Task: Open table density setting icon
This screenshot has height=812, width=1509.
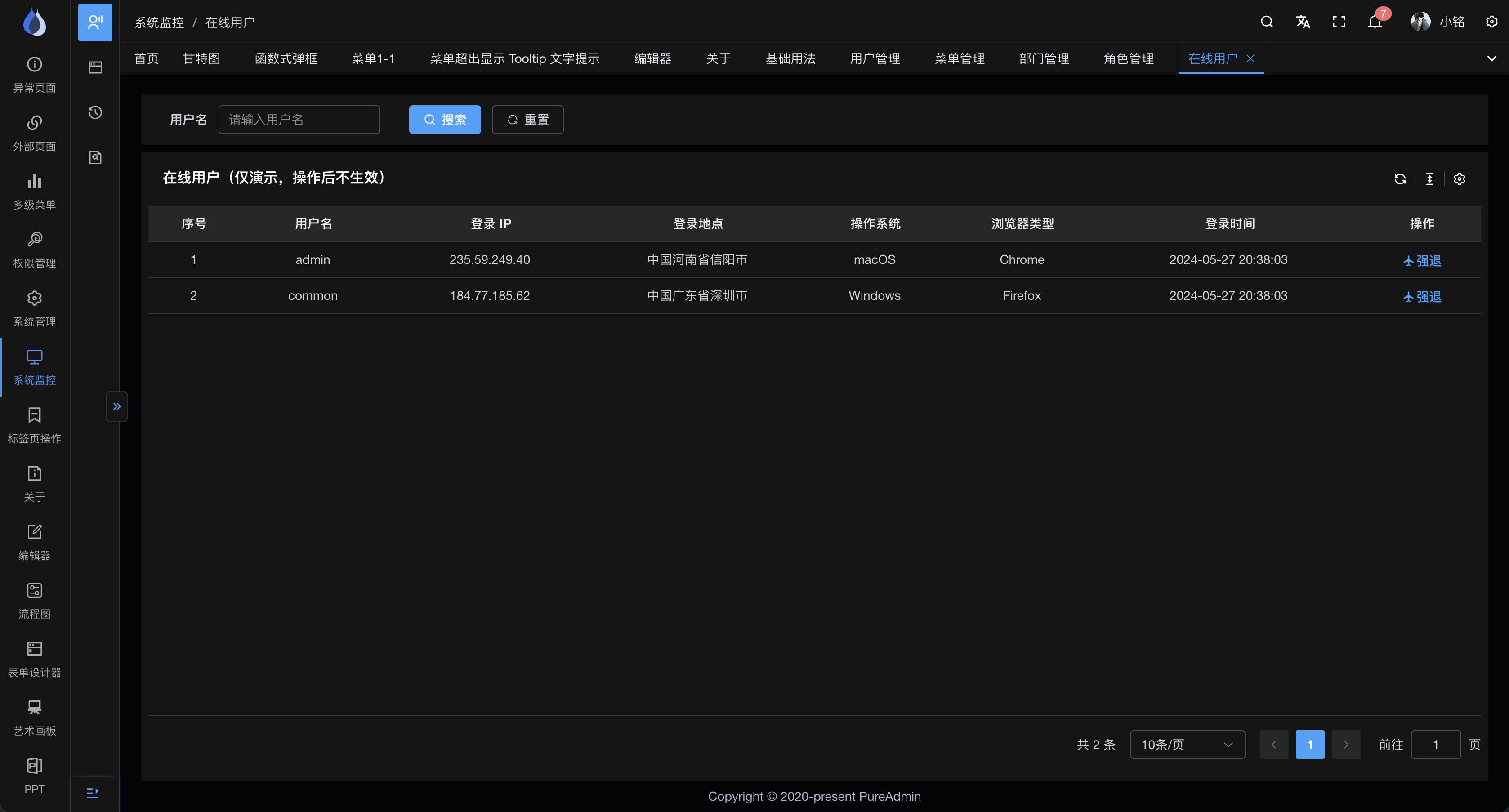Action: coord(1429,179)
